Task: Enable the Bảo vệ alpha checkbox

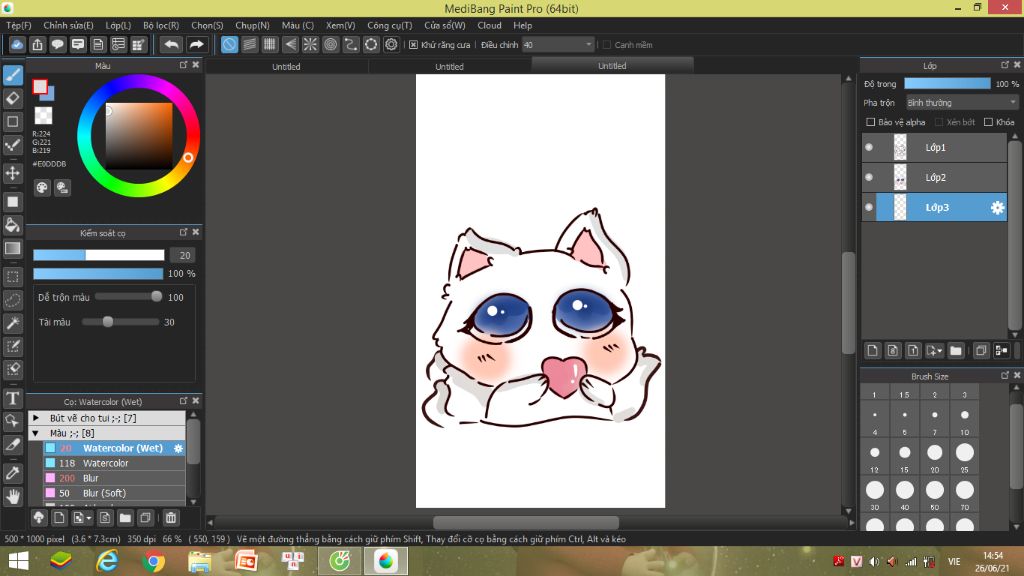Action: (871, 122)
